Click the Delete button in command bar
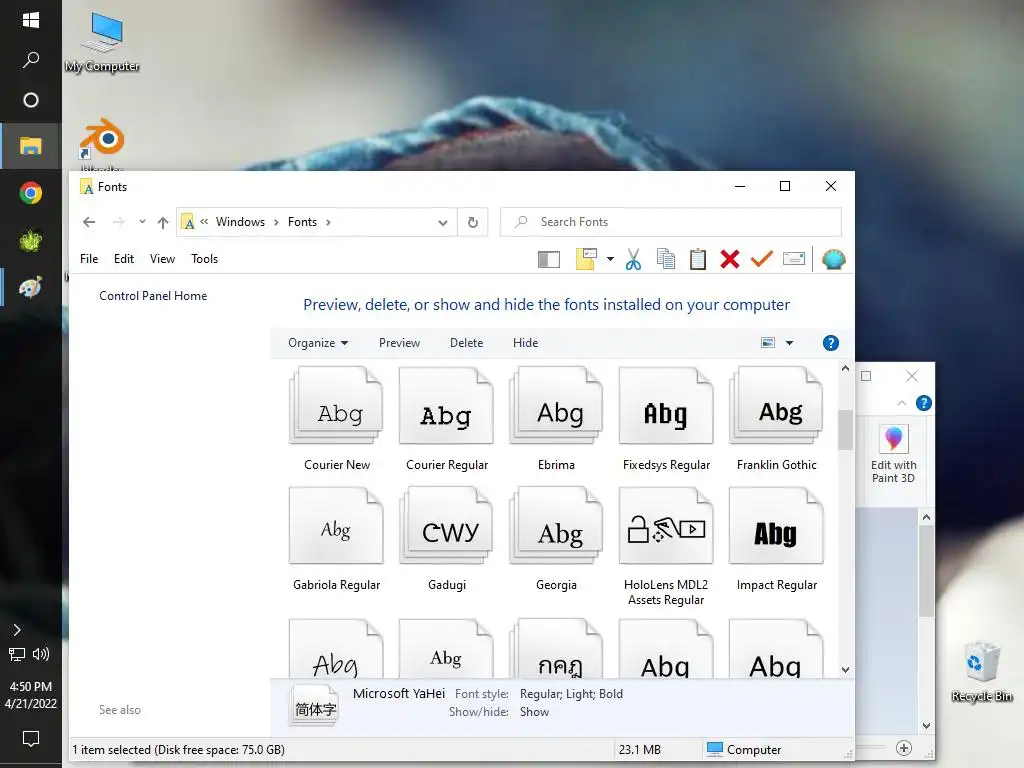 click(x=466, y=343)
